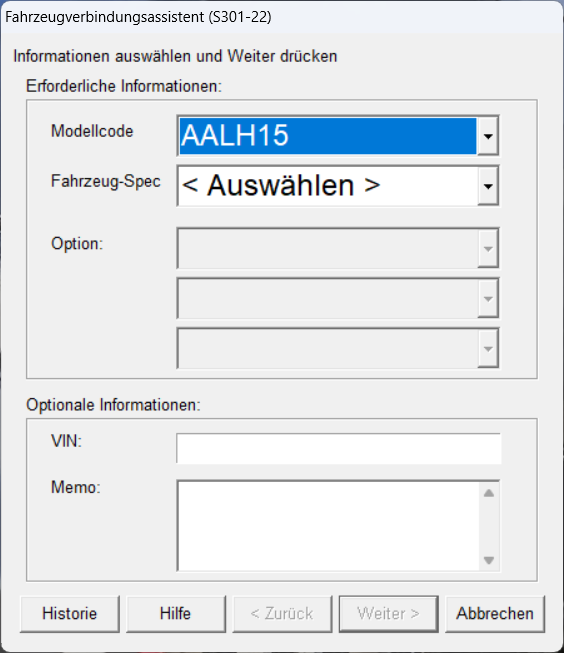Viewport: 564px width, 653px height.
Task: Open the third Option dropdown arrow
Action: tap(488, 349)
